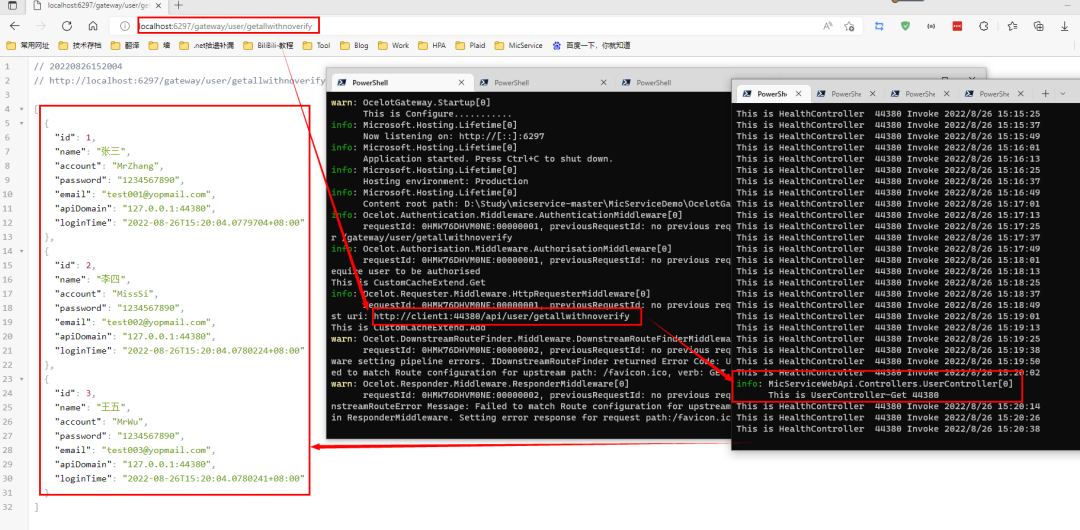This screenshot has width=1080, height=530.
Task: Click the blue extension icon after favorites star
Action: [880, 26]
